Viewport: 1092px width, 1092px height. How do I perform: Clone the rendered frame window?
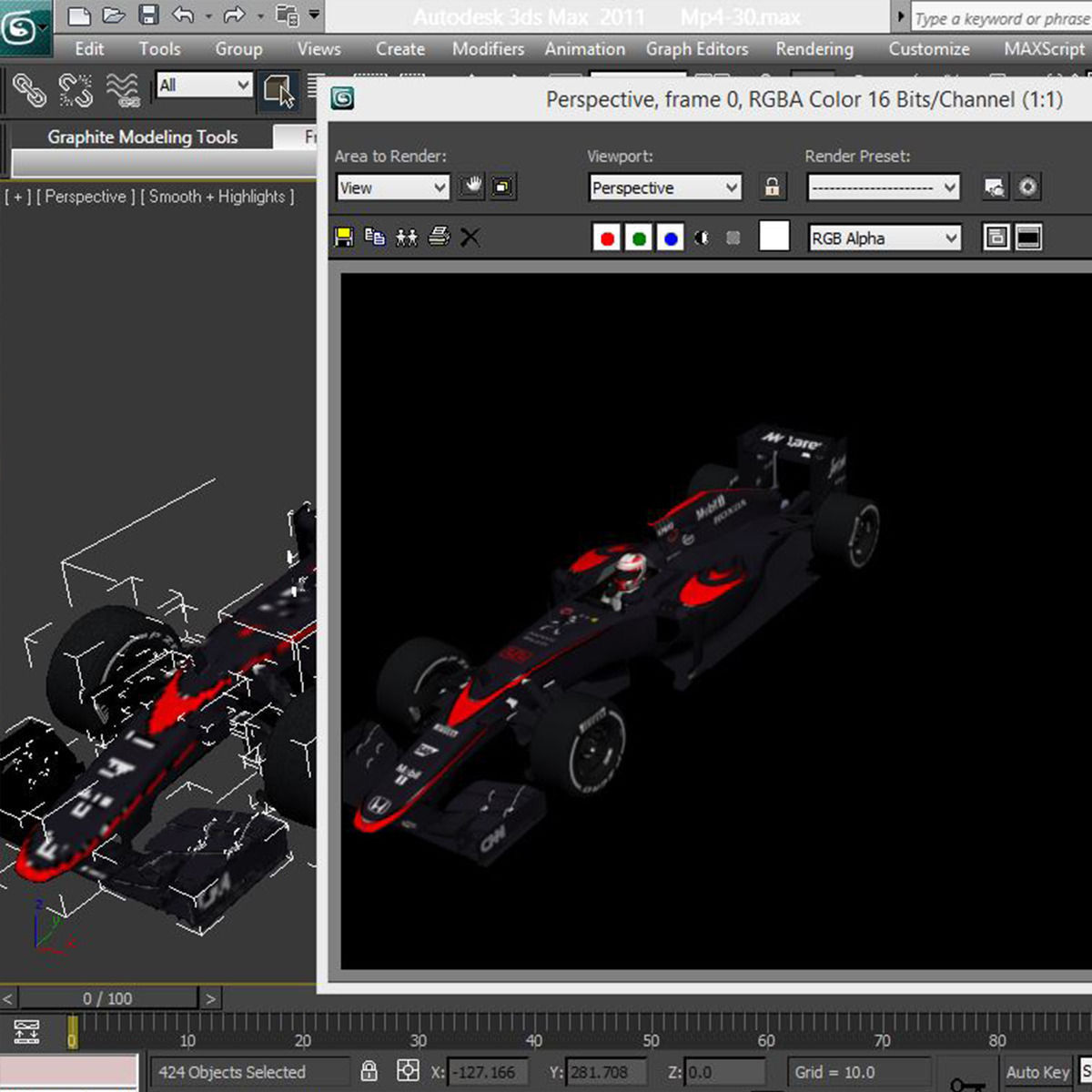click(406, 238)
